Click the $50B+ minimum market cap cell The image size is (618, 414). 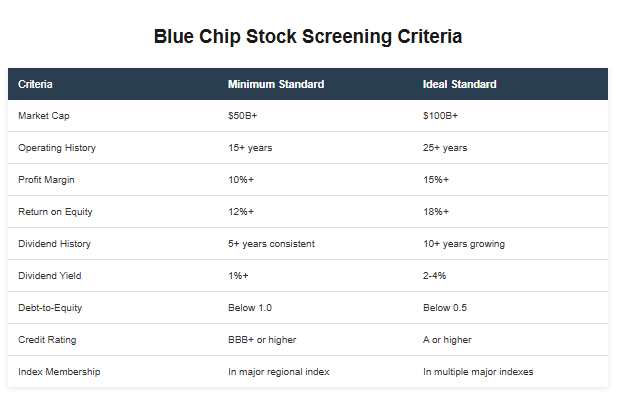(242, 116)
